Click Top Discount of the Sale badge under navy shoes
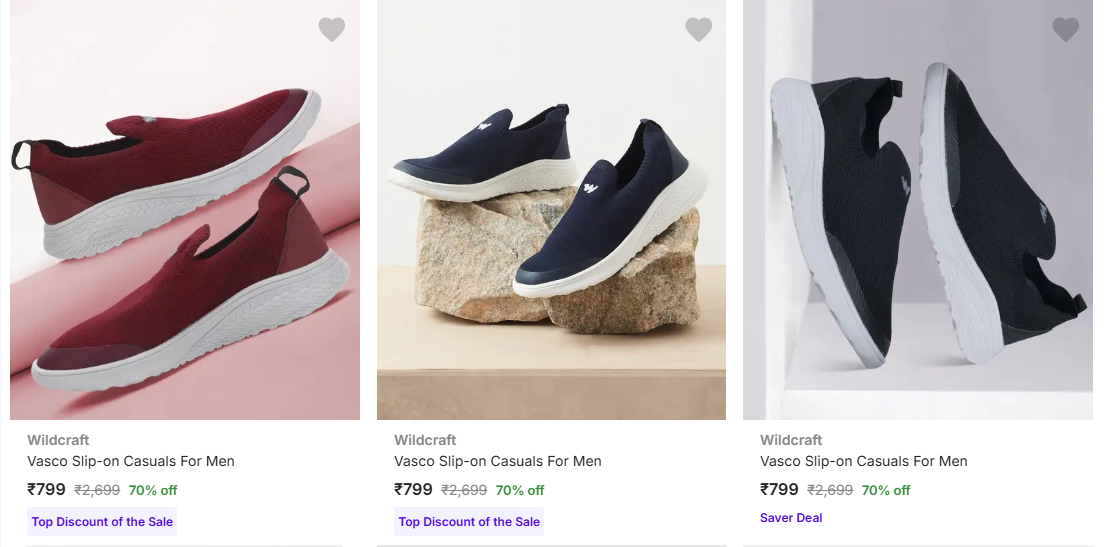 (469, 521)
